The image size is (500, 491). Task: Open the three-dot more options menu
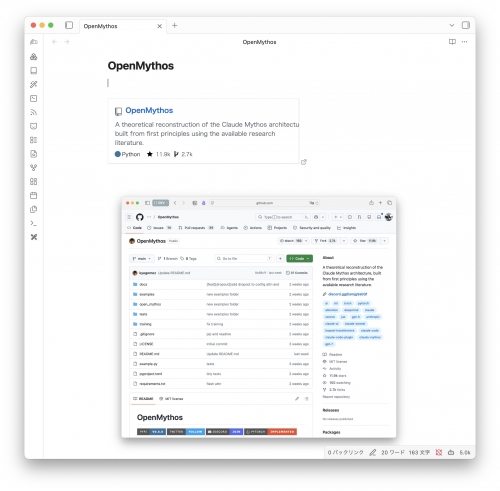(x=464, y=42)
